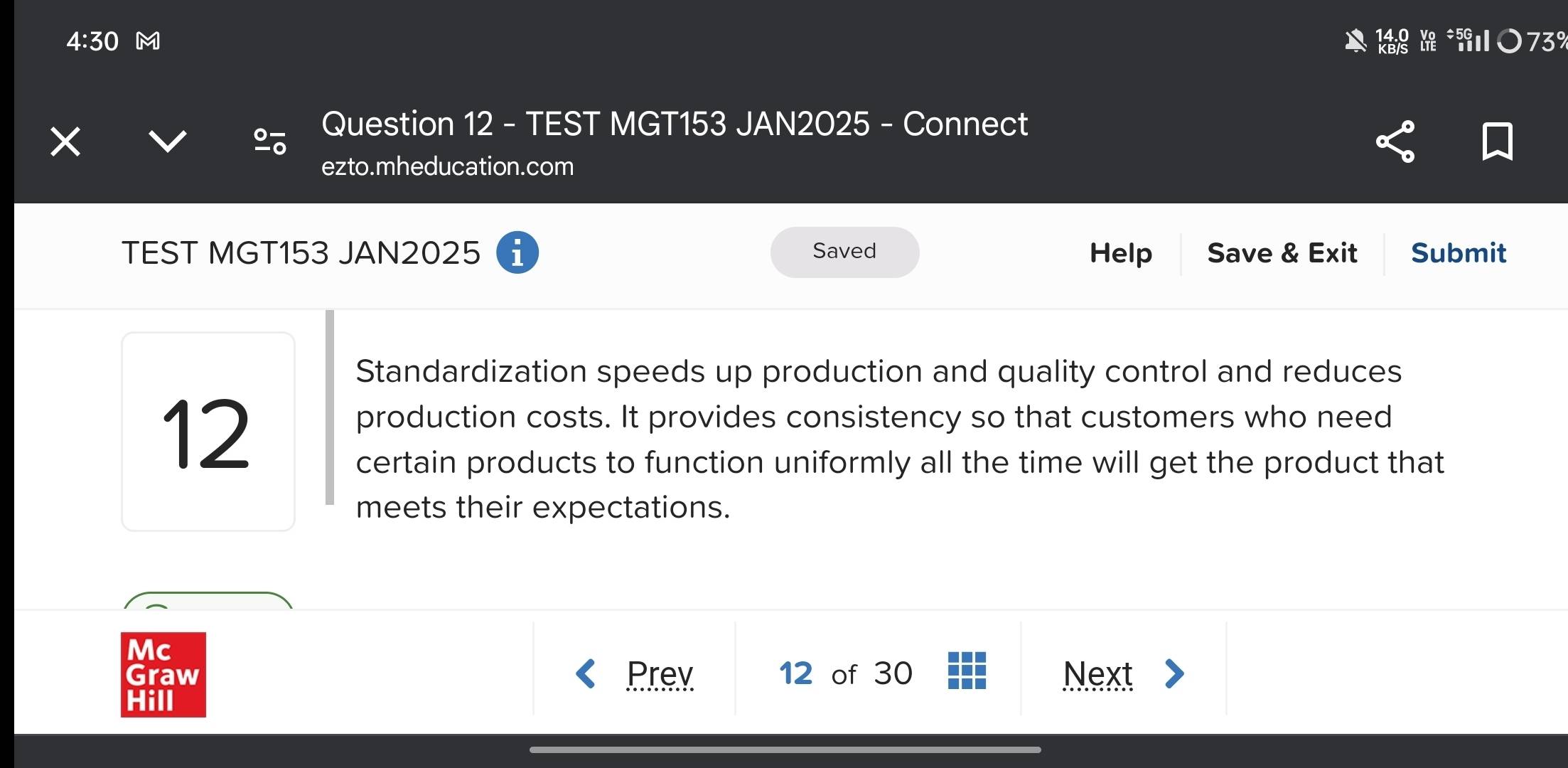Choose Save & Exit from the test header
Image resolution: width=1568 pixels, height=768 pixels.
tap(1282, 252)
